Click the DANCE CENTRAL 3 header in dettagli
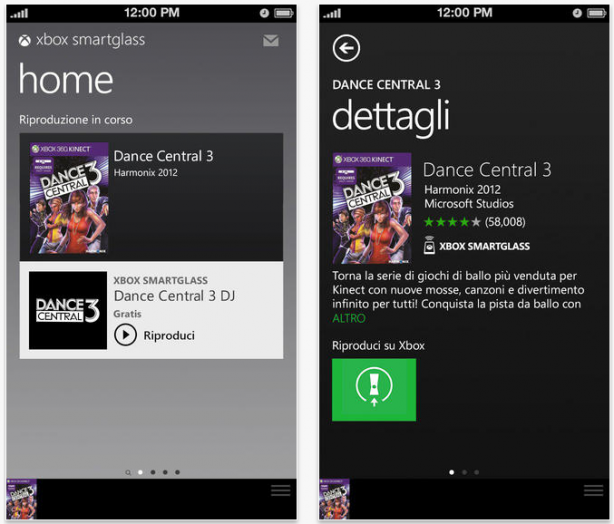The height and width of the screenshot is (524, 614). [386, 85]
